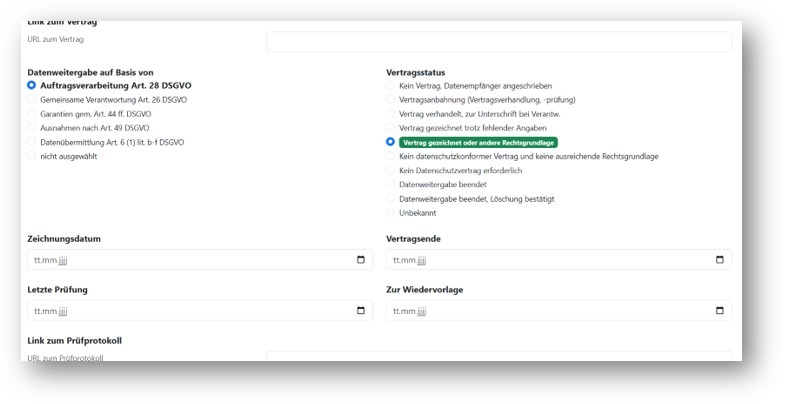The image size is (785, 404).
Task: Open calendar picker for Zeichnungsdatum
Action: click(x=360, y=260)
